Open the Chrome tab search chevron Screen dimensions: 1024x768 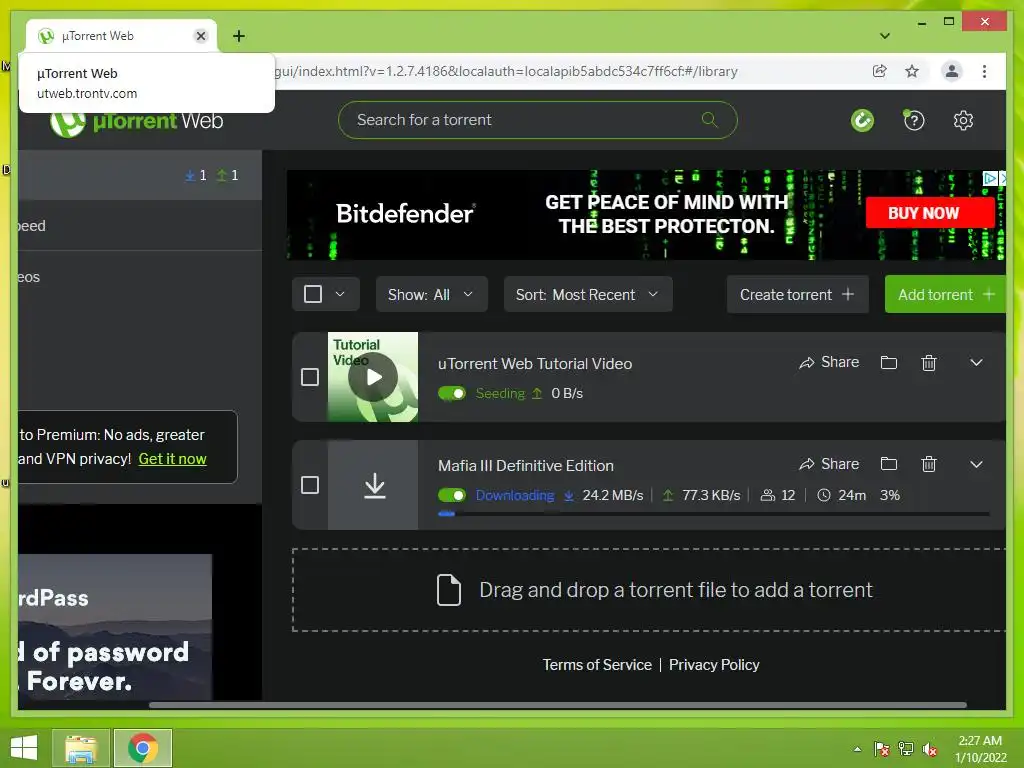click(x=885, y=36)
